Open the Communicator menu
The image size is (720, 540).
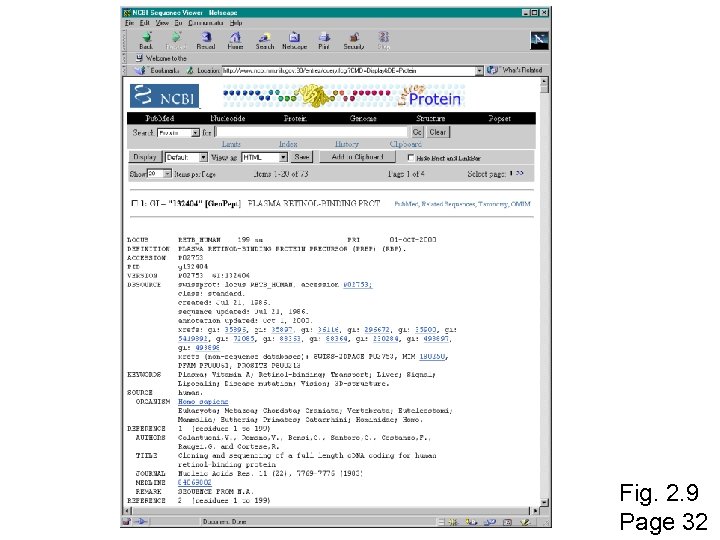pyautogui.click(x=206, y=23)
